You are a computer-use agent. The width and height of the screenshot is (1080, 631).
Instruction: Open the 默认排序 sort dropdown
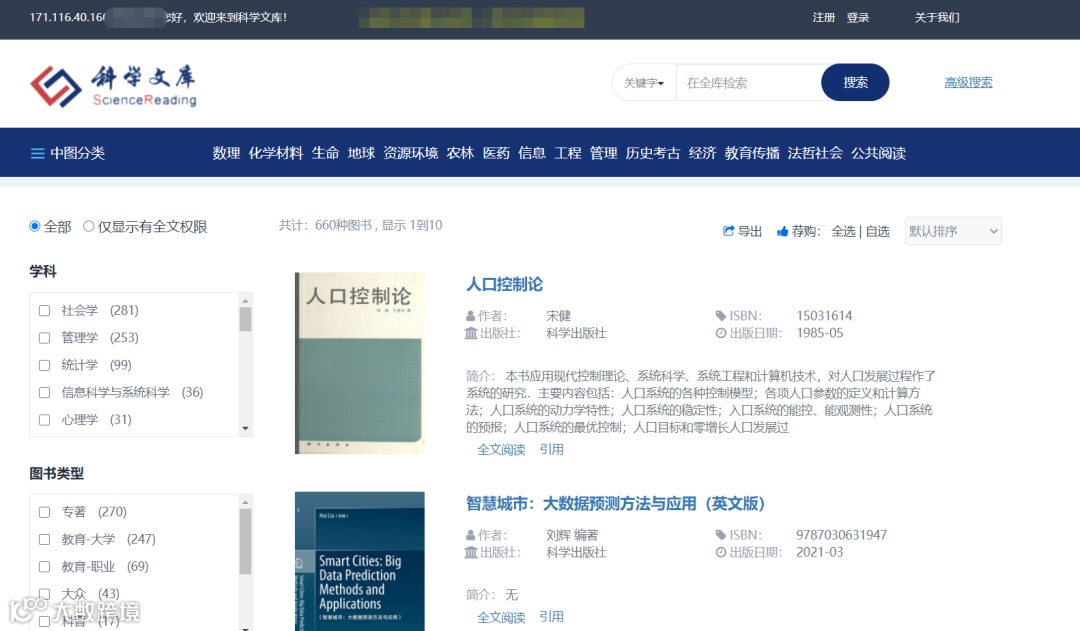[x=953, y=231]
